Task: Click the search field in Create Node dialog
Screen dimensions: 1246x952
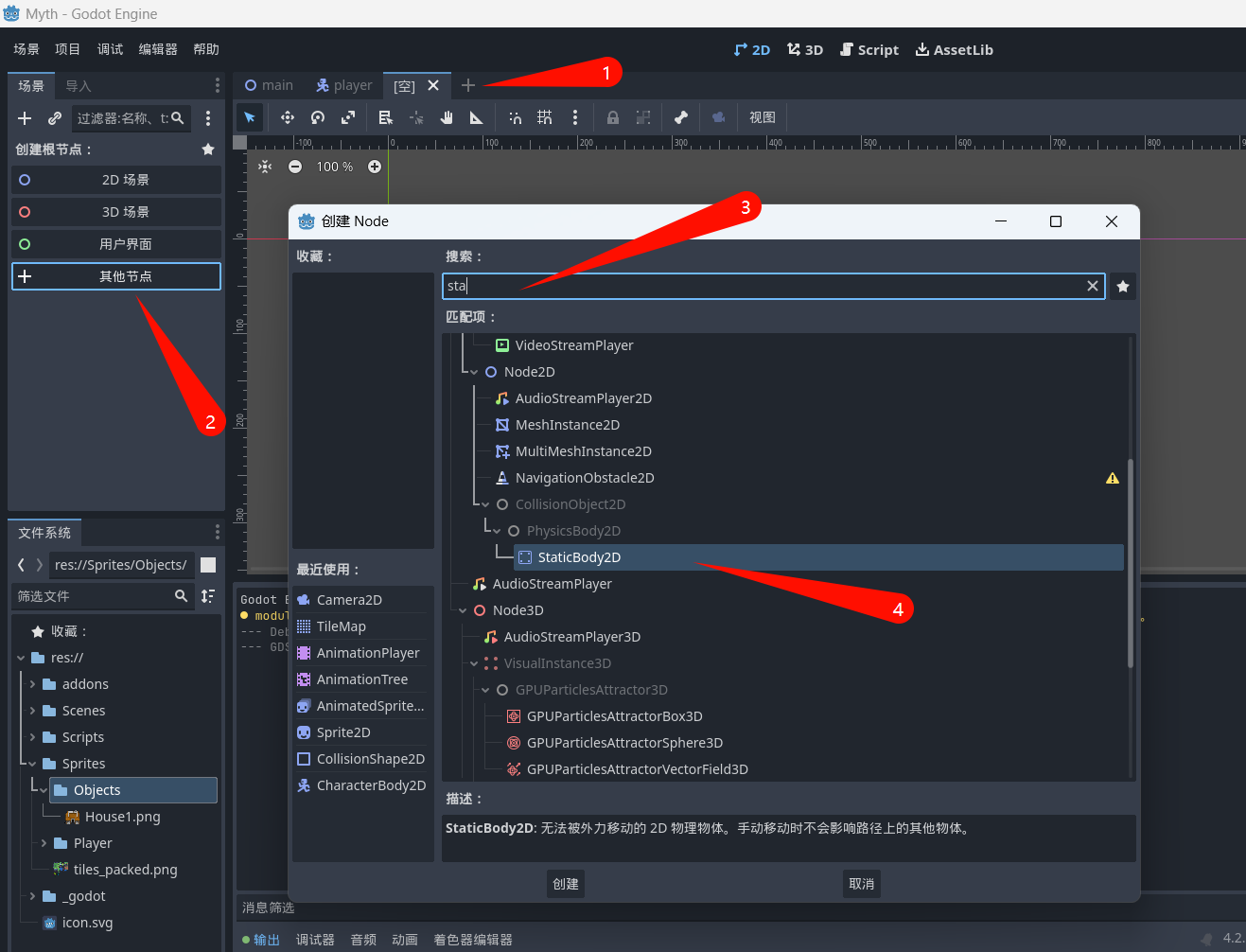Action: 773,286
